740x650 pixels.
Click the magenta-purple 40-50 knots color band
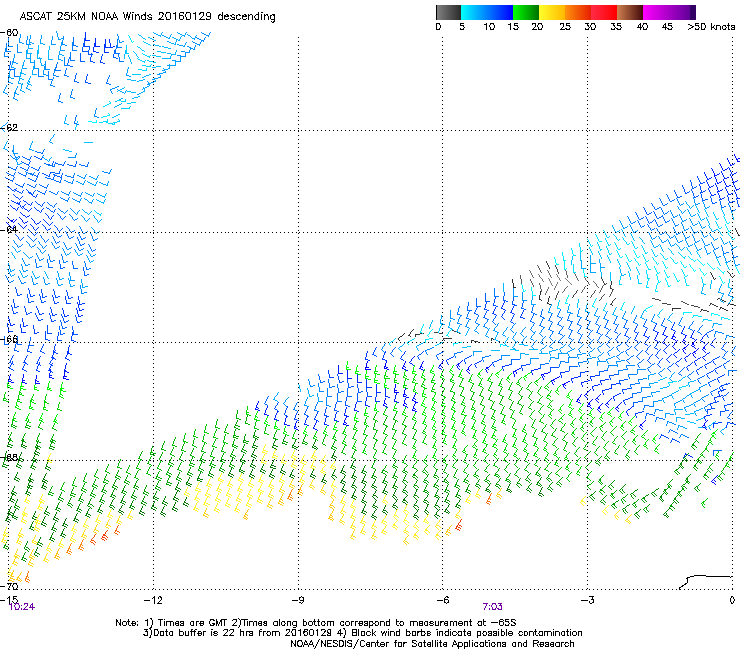click(x=669, y=12)
